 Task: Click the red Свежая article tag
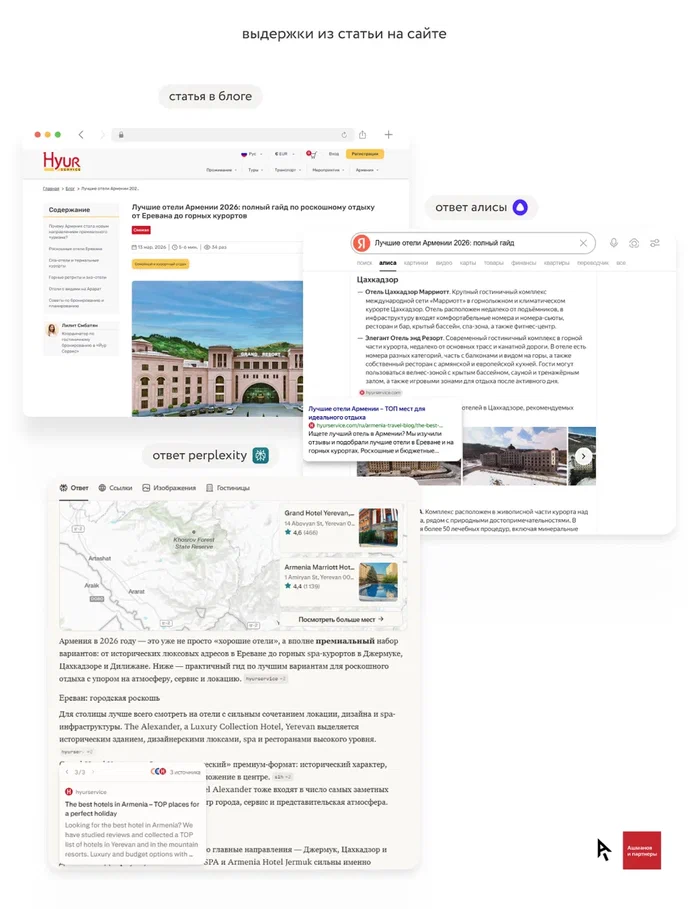coord(141,230)
